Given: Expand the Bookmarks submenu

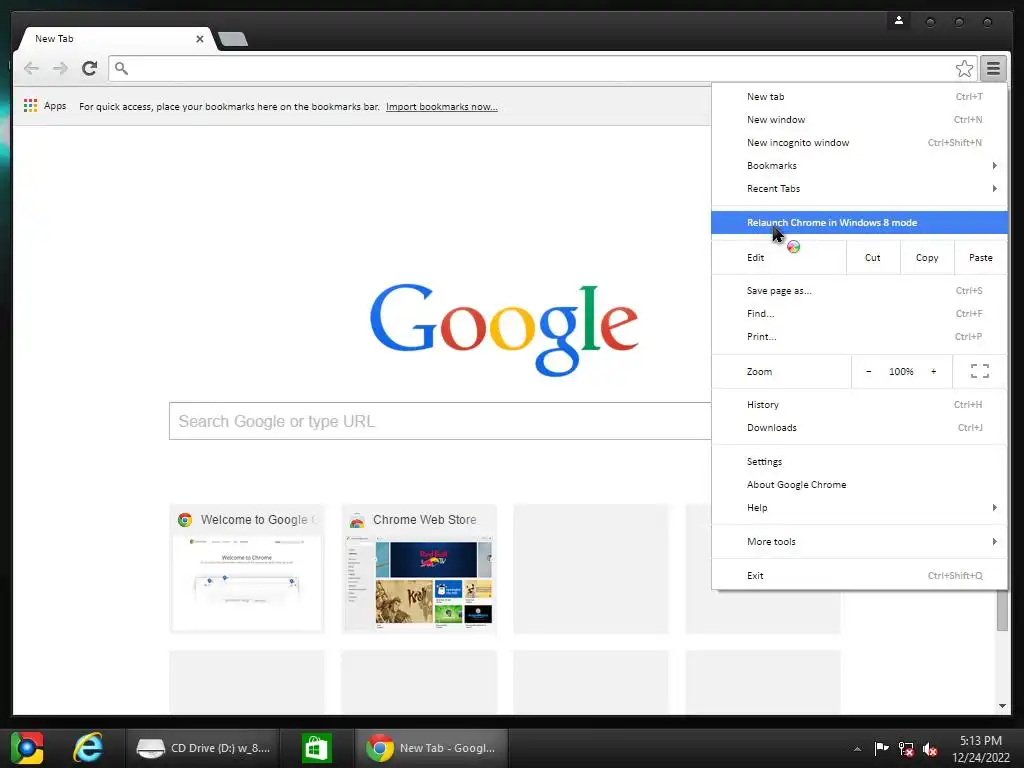Looking at the screenshot, I should click(859, 165).
